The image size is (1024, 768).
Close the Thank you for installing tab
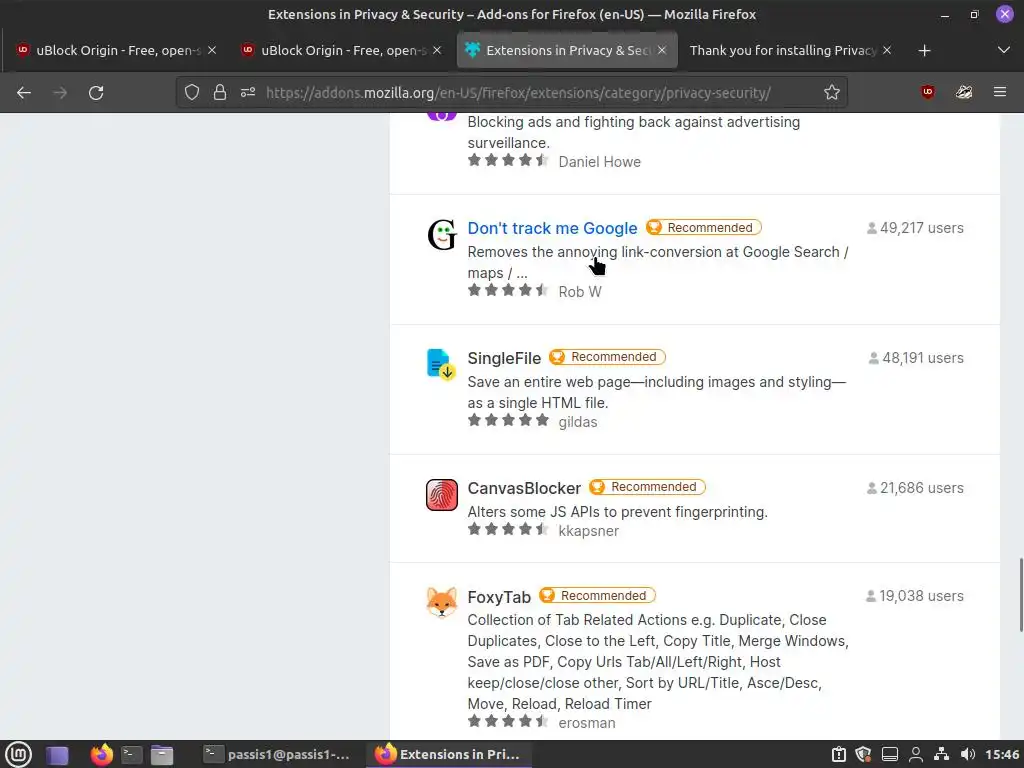click(887, 50)
